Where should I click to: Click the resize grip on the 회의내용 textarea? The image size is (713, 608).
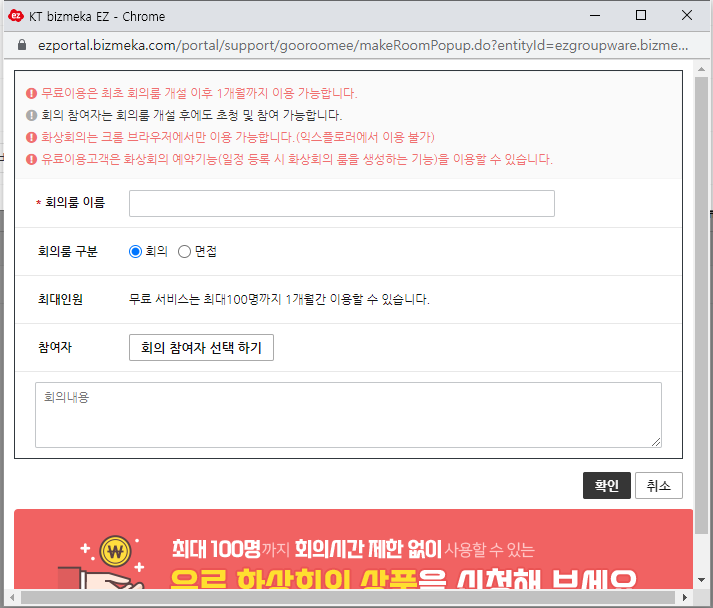pos(656,441)
